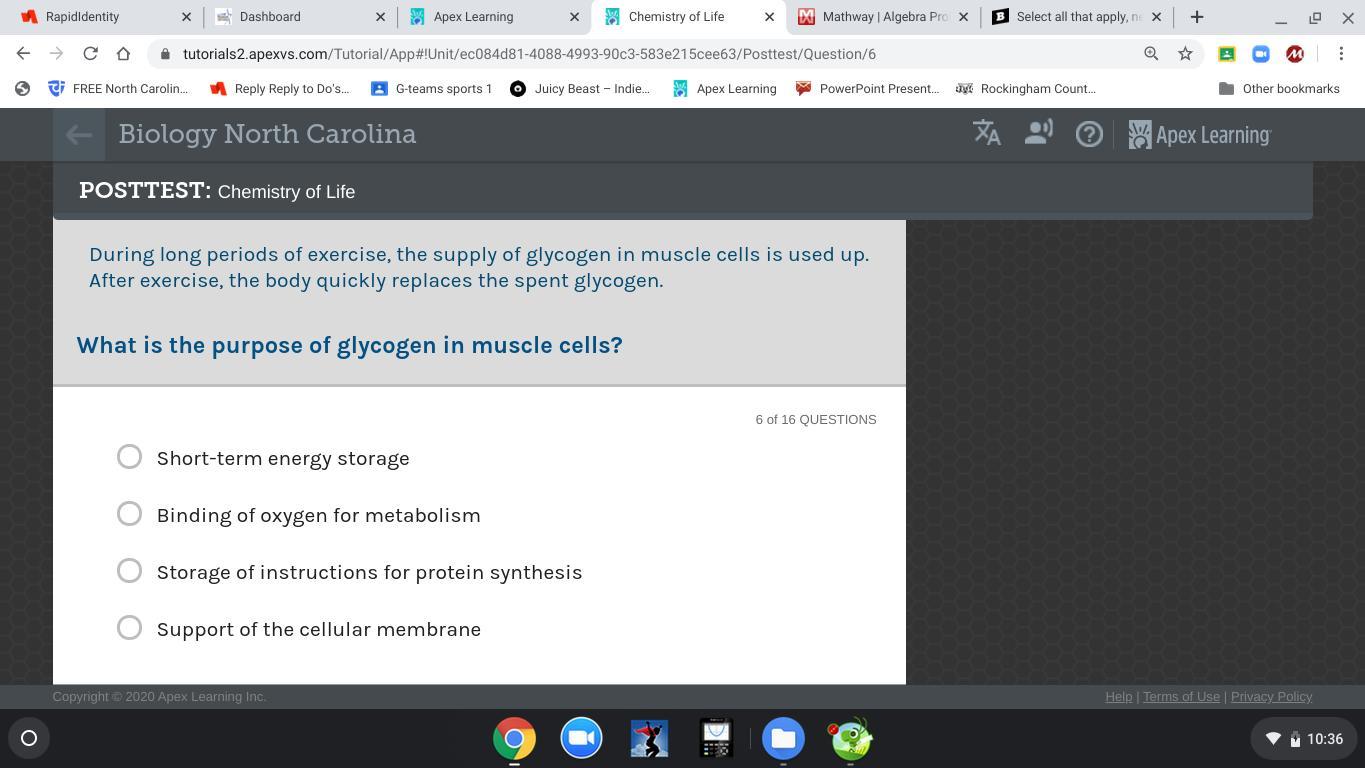Open 'Juicy Beast – Indie...' bookmark

pos(580,89)
